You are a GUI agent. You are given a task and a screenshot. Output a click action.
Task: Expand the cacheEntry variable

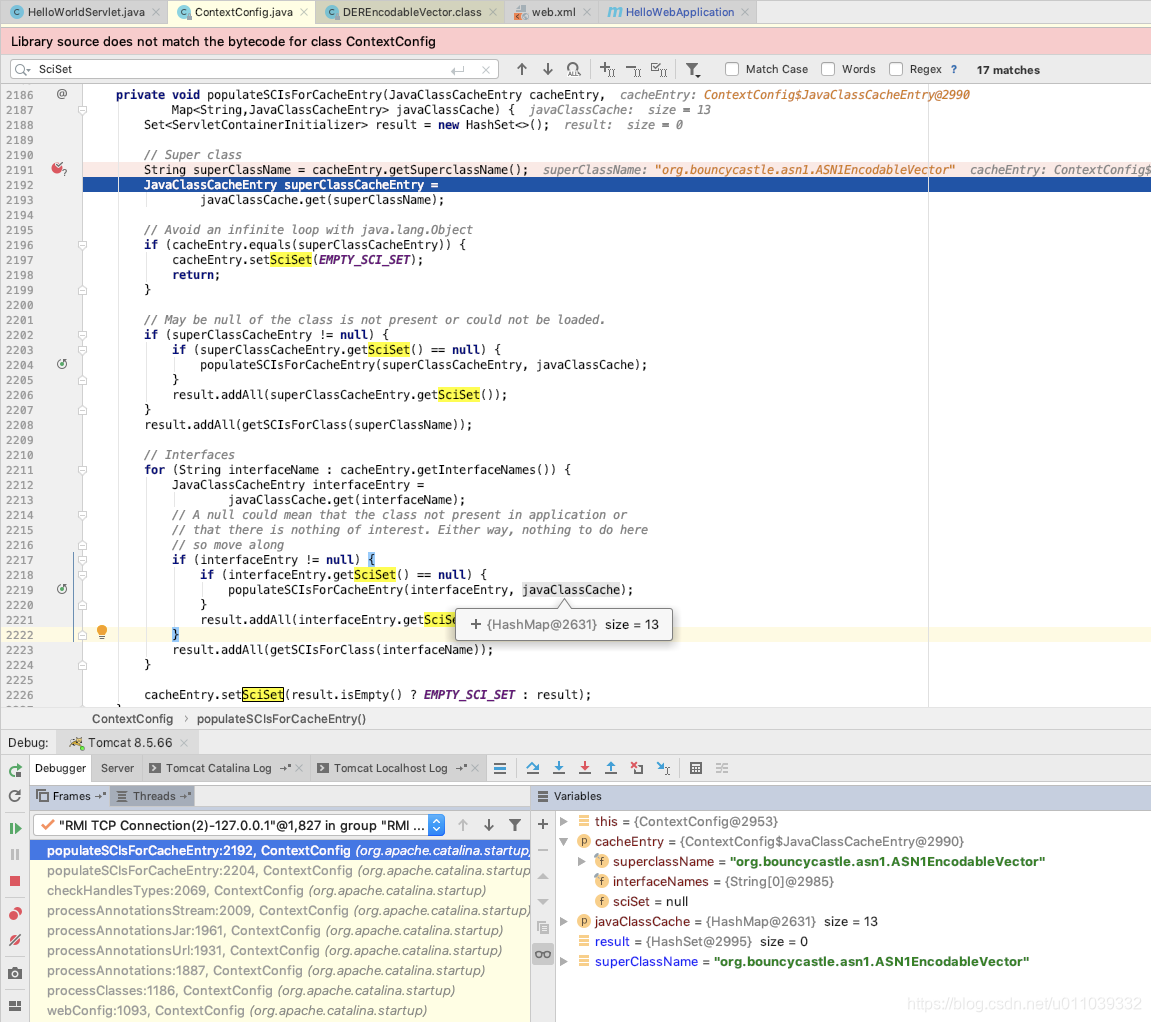point(563,842)
